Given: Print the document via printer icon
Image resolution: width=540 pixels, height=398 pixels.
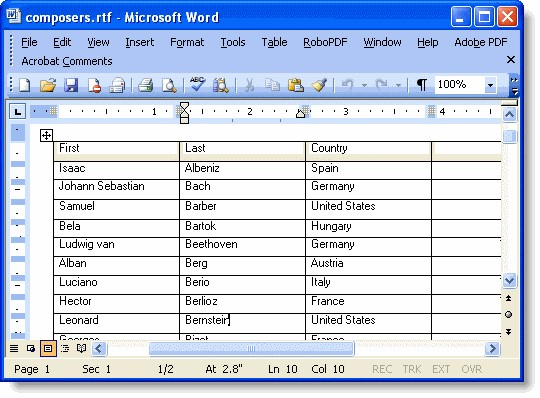Looking at the screenshot, I should (x=145, y=85).
